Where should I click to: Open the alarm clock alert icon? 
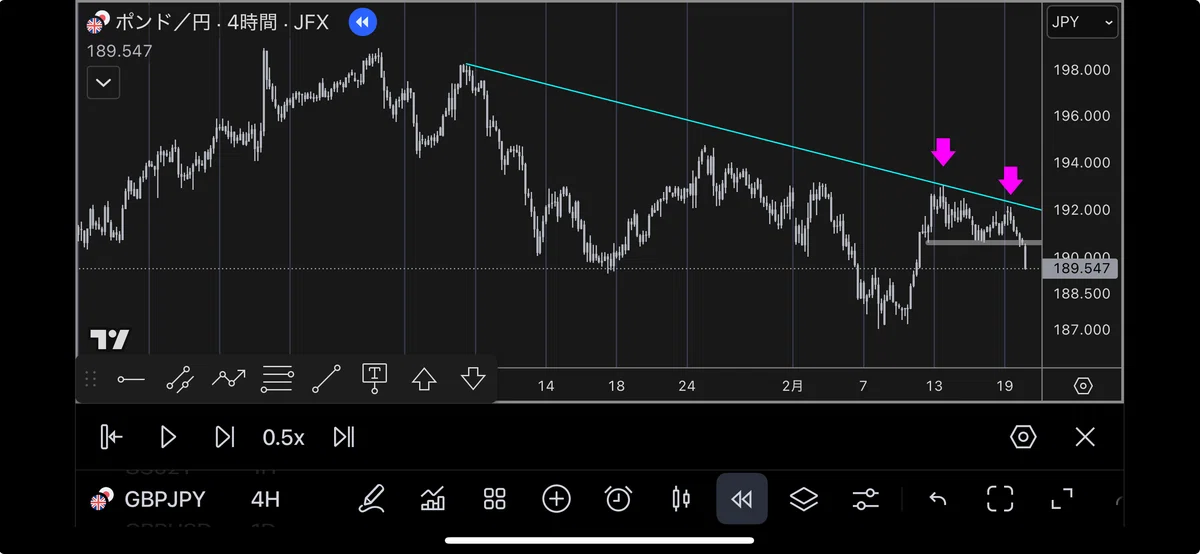coord(618,498)
